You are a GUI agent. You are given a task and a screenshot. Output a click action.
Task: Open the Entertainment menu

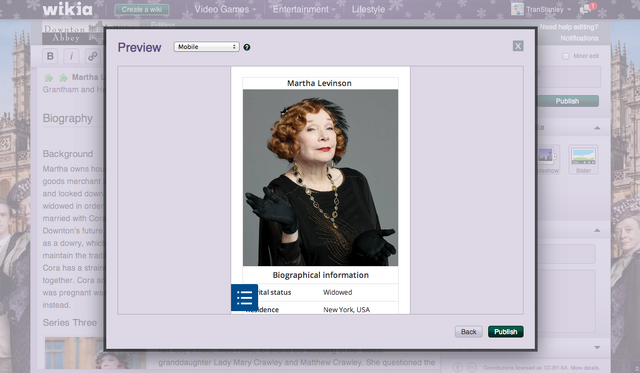(x=304, y=9)
